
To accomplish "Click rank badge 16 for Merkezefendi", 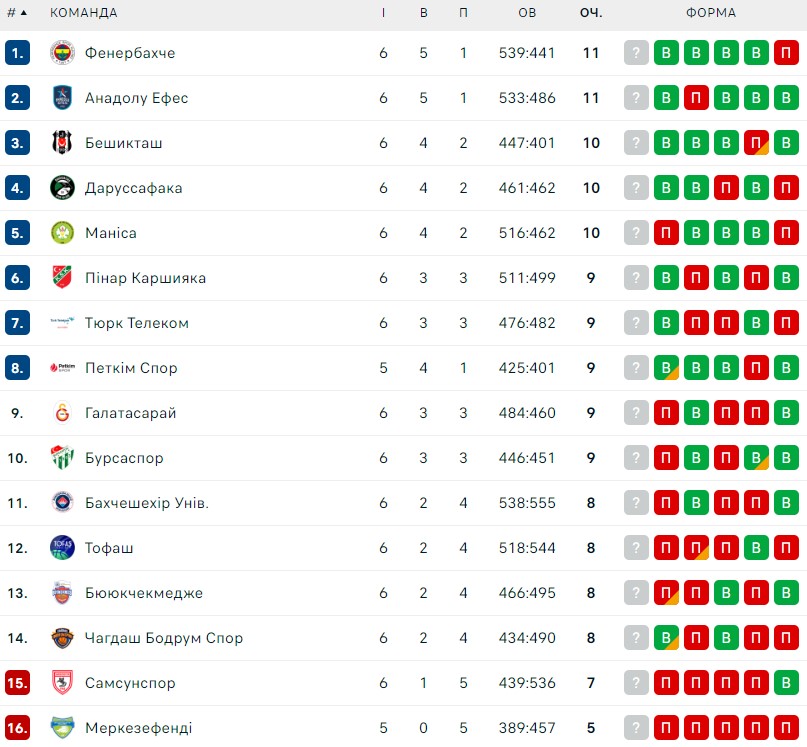I will click(x=17, y=727).
